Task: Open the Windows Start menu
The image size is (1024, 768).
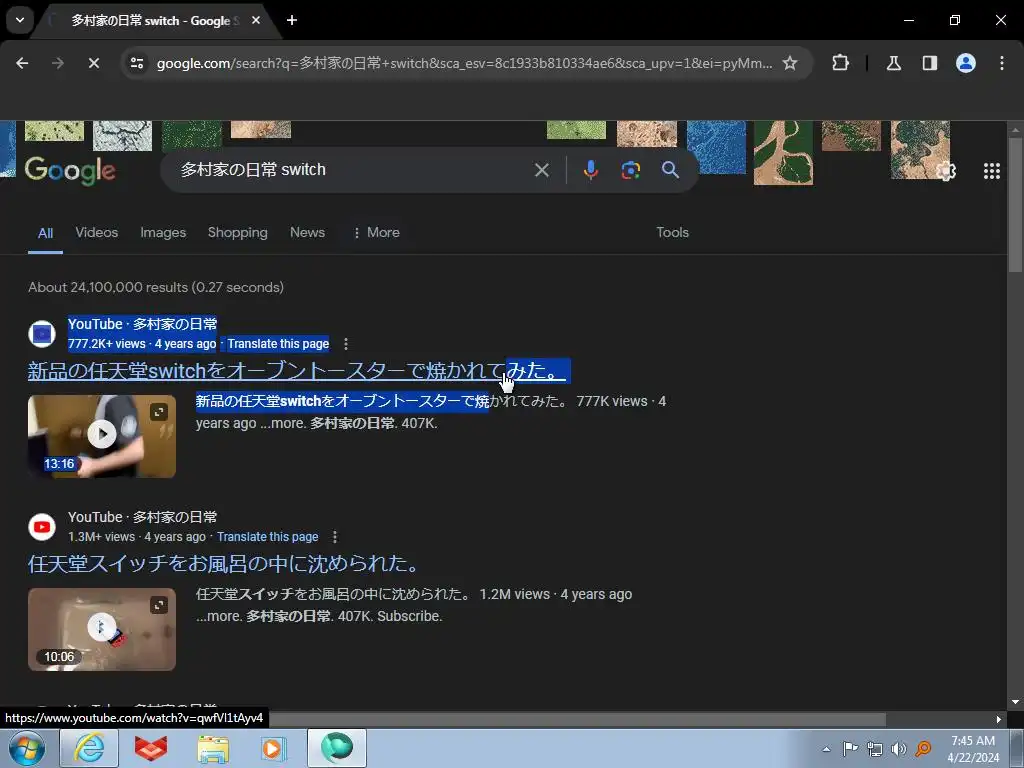Action: tap(27, 748)
